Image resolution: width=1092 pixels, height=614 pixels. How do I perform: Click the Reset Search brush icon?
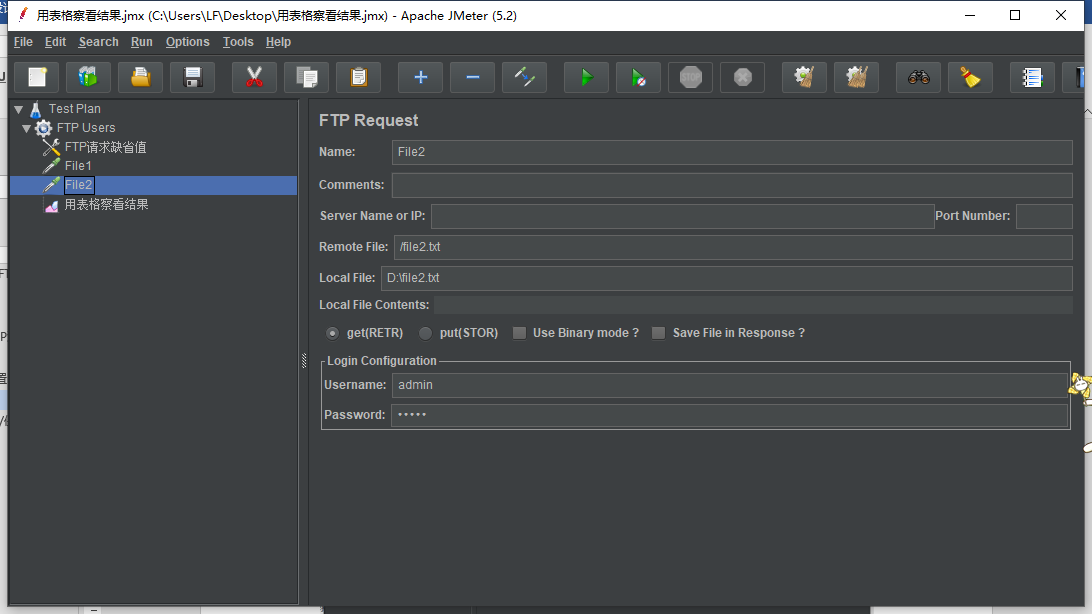tap(970, 77)
